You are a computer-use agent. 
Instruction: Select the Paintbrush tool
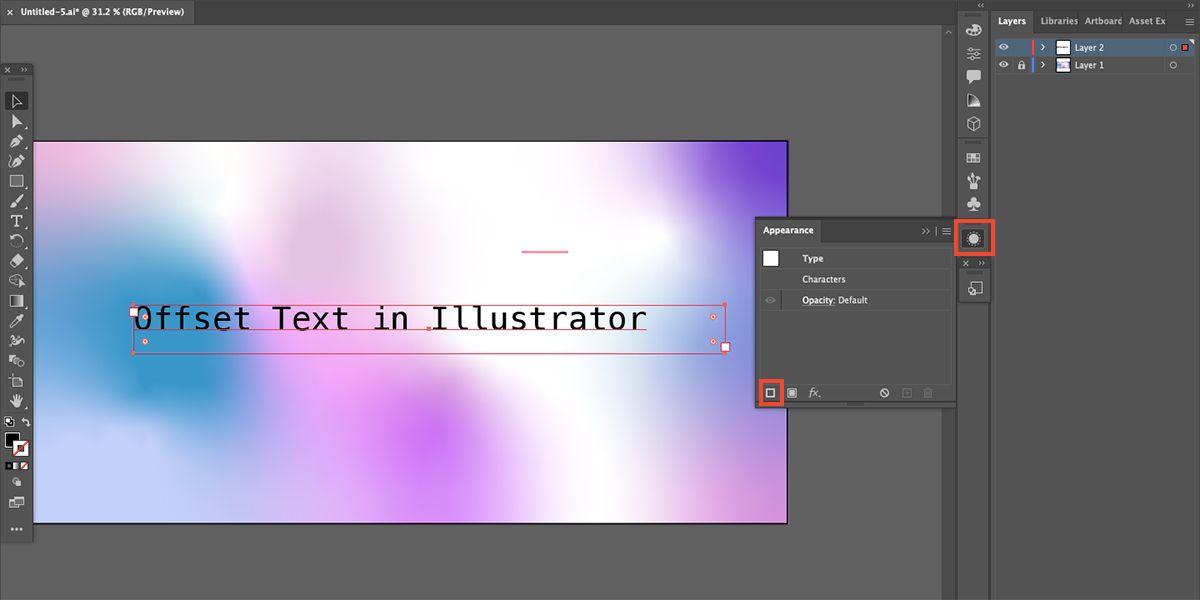(x=17, y=201)
